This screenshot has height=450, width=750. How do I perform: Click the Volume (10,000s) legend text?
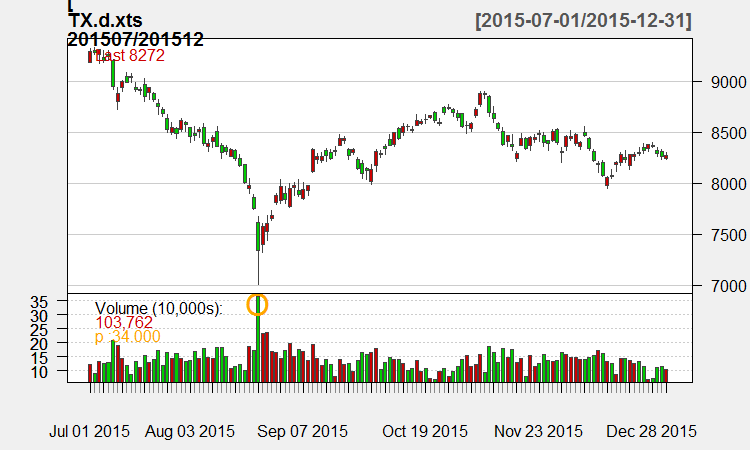(159, 307)
